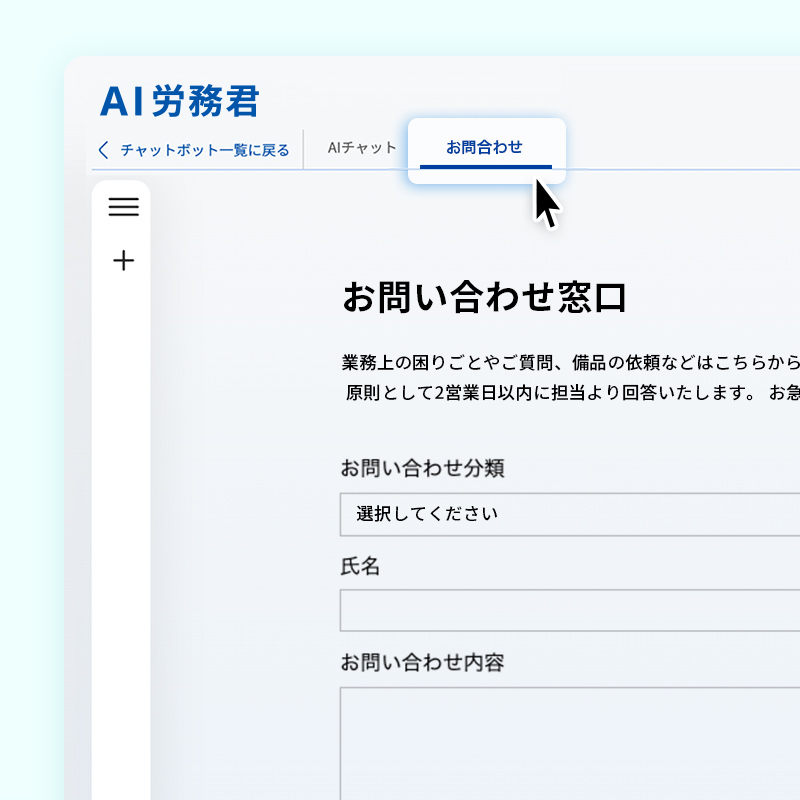Click the line starting with 原則として2営業日以内
Image resolution: width=800 pixels, height=800 pixels.
[570, 392]
